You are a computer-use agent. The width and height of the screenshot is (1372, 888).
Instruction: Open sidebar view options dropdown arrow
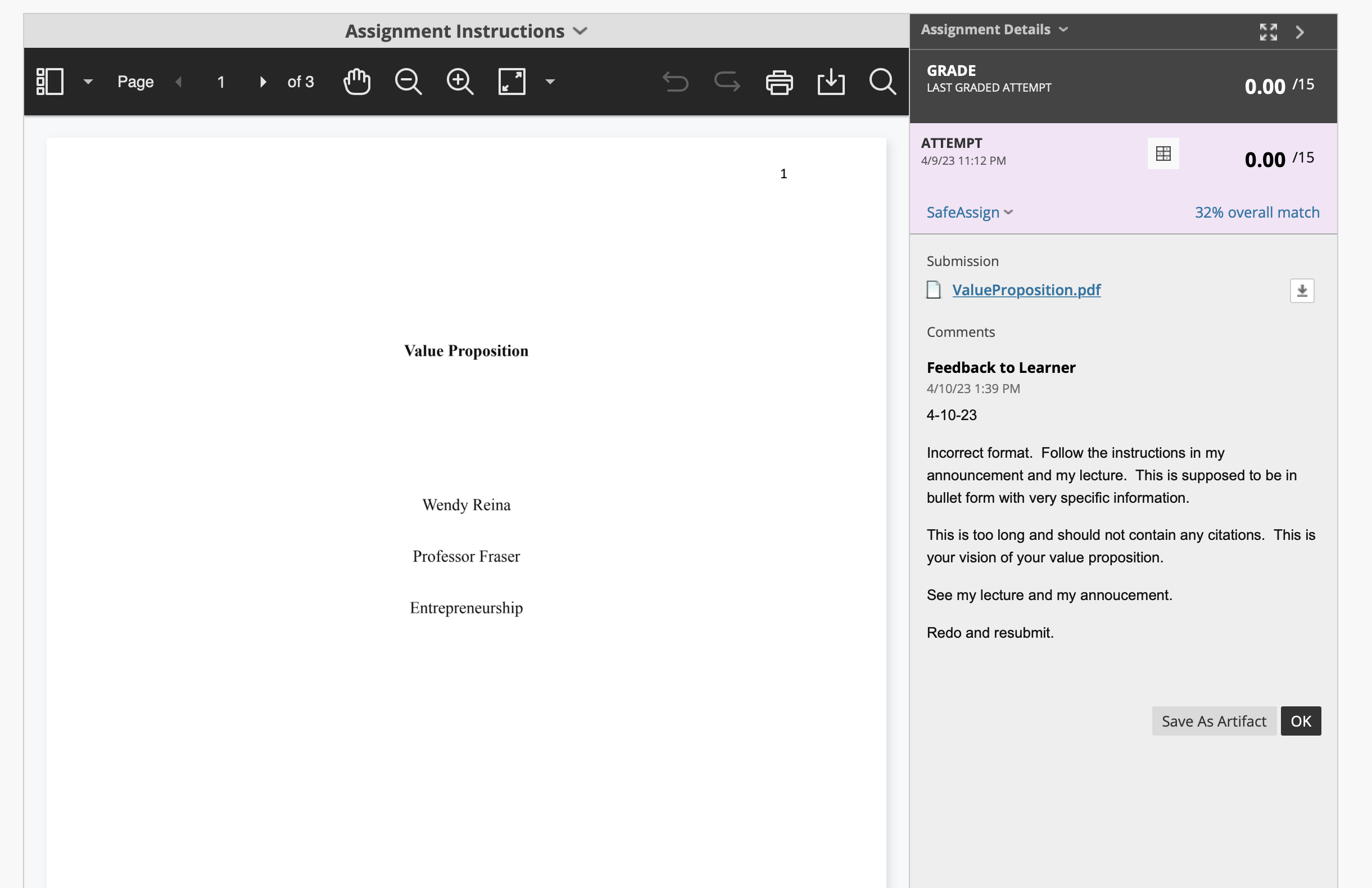click(88, 82)
